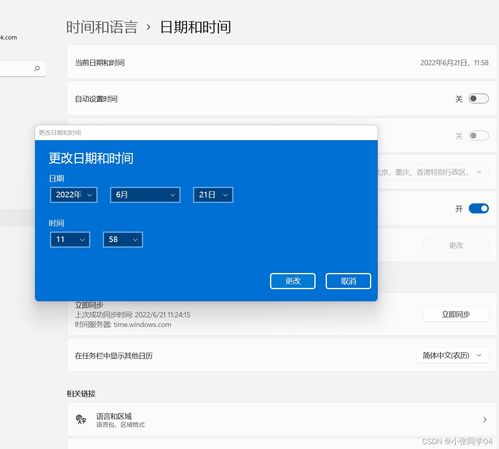
Task: Open 语言和区域 related link row
Action: pos(282,419)
